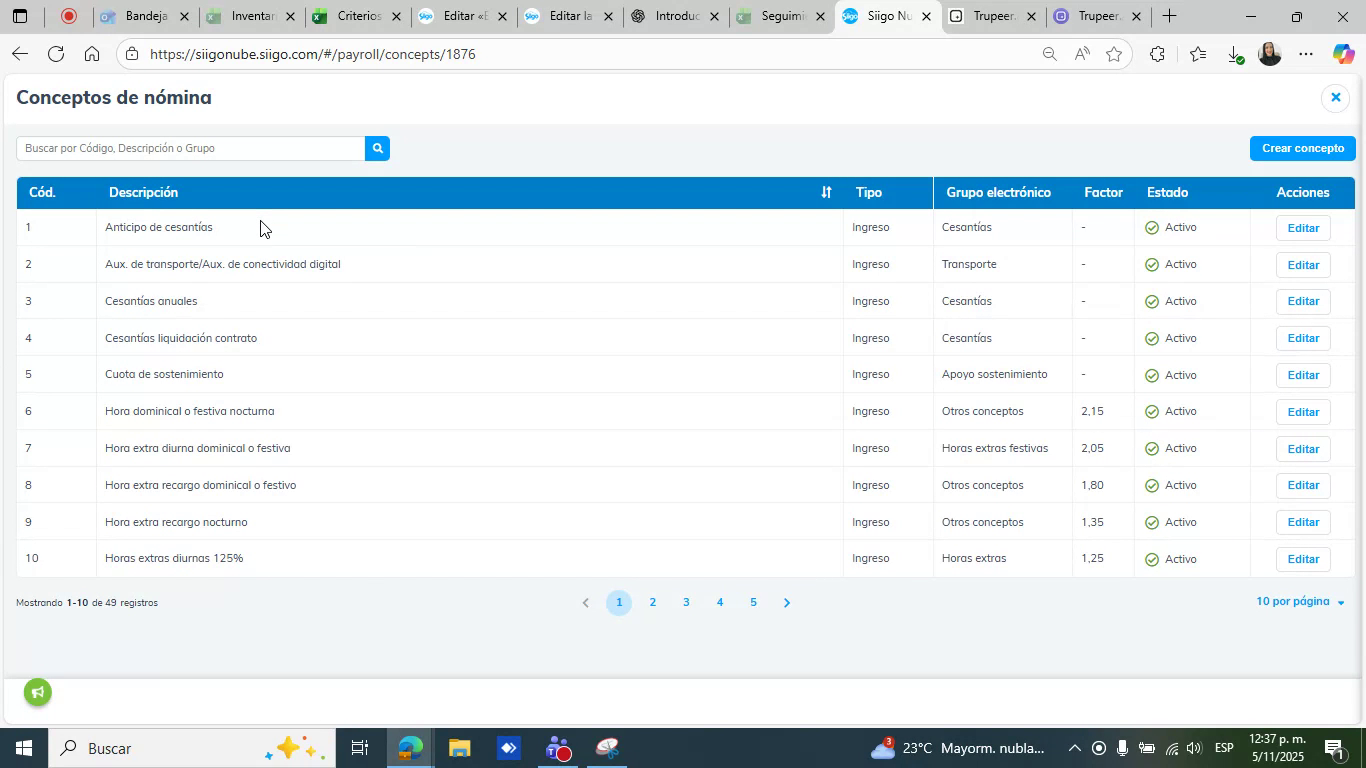Open browser settings and more menu
This screenshot has height=768, width=1366.
[1306, 54]
